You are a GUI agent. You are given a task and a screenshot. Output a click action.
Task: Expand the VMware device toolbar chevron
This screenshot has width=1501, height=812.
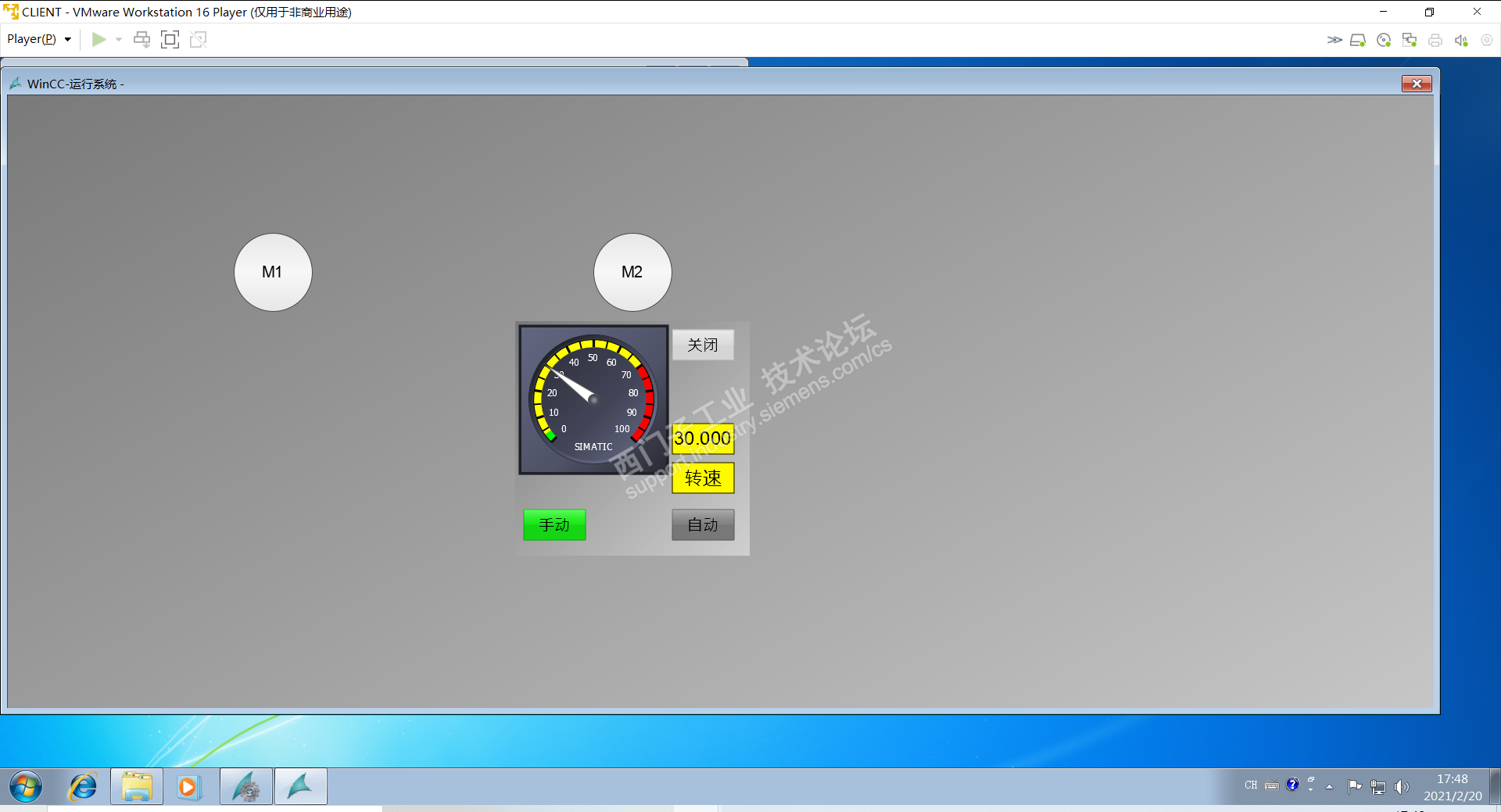click(1334, 40)
